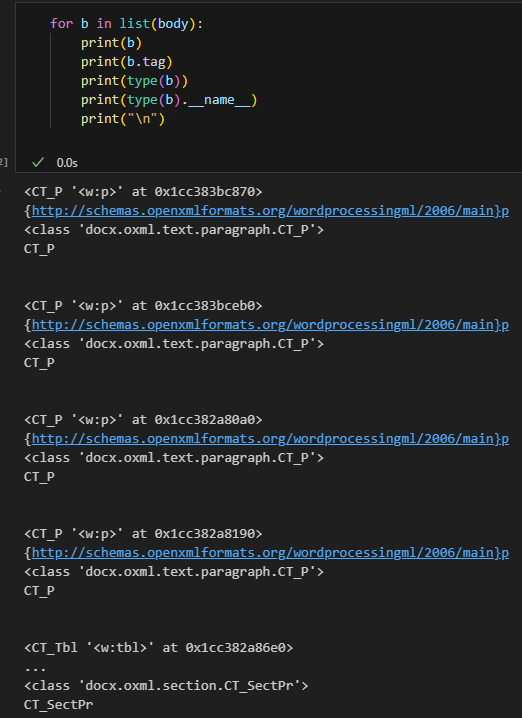Click the print(type(b)) code line
Screen dimensions: 522x718
[134, 81]
